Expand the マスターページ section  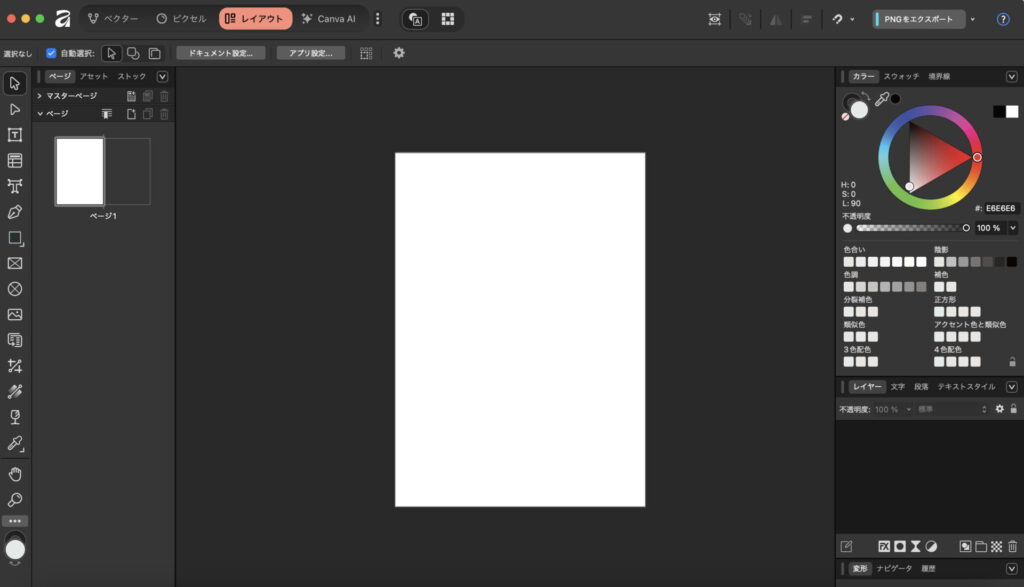pyautogui.click(x=39, y=96)
